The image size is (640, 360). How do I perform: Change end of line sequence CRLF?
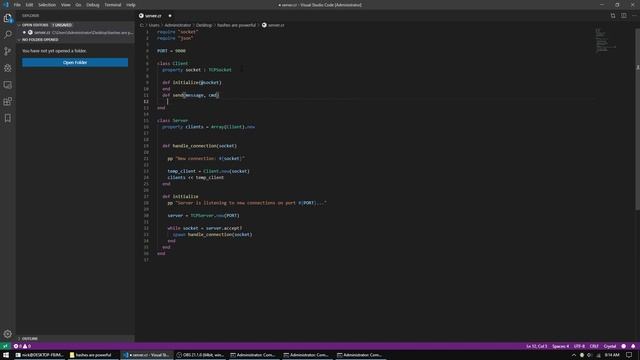click(x=594, y=346)
